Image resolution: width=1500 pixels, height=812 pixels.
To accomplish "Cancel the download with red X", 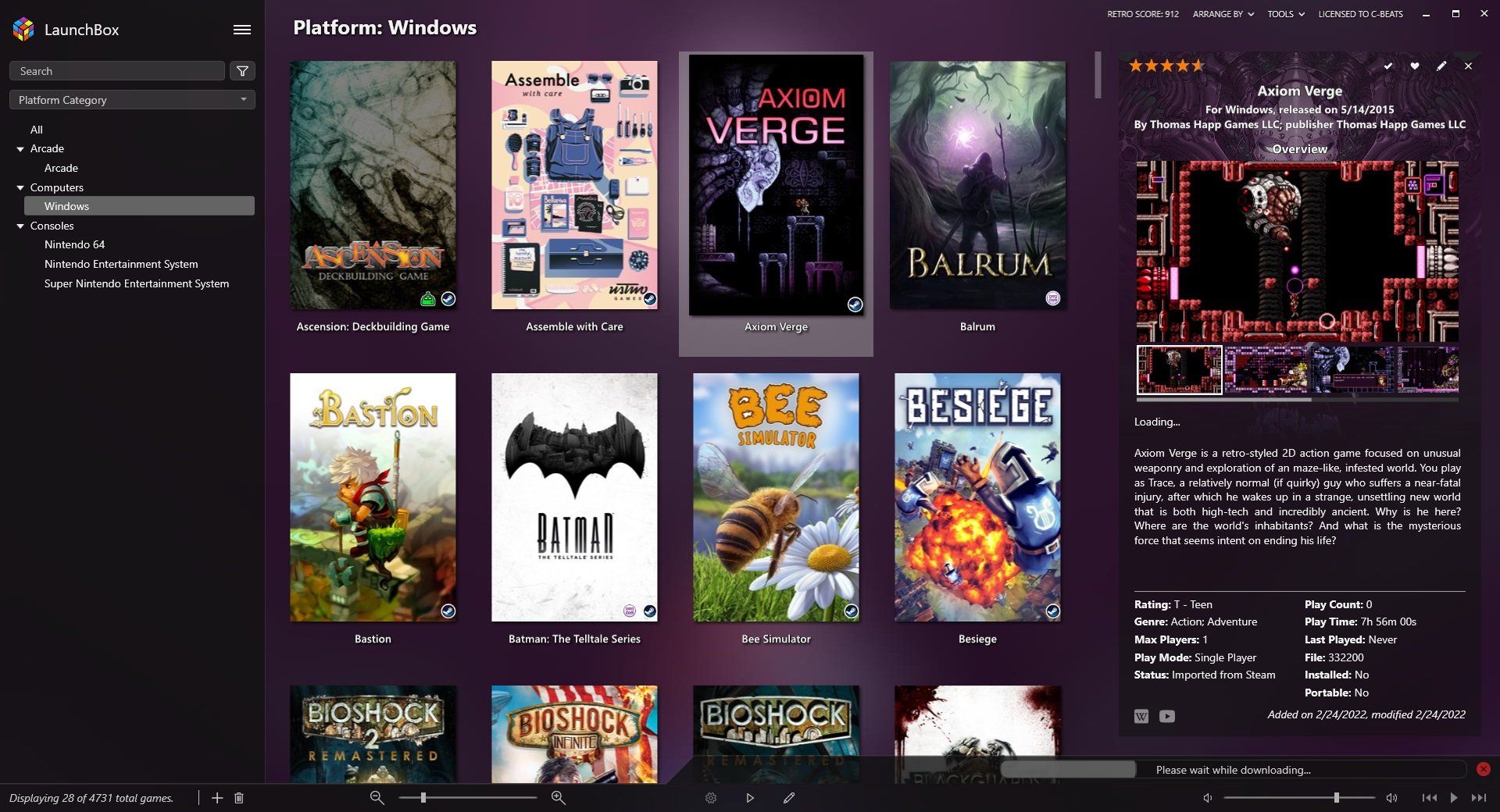I will tap(1484, 769).
